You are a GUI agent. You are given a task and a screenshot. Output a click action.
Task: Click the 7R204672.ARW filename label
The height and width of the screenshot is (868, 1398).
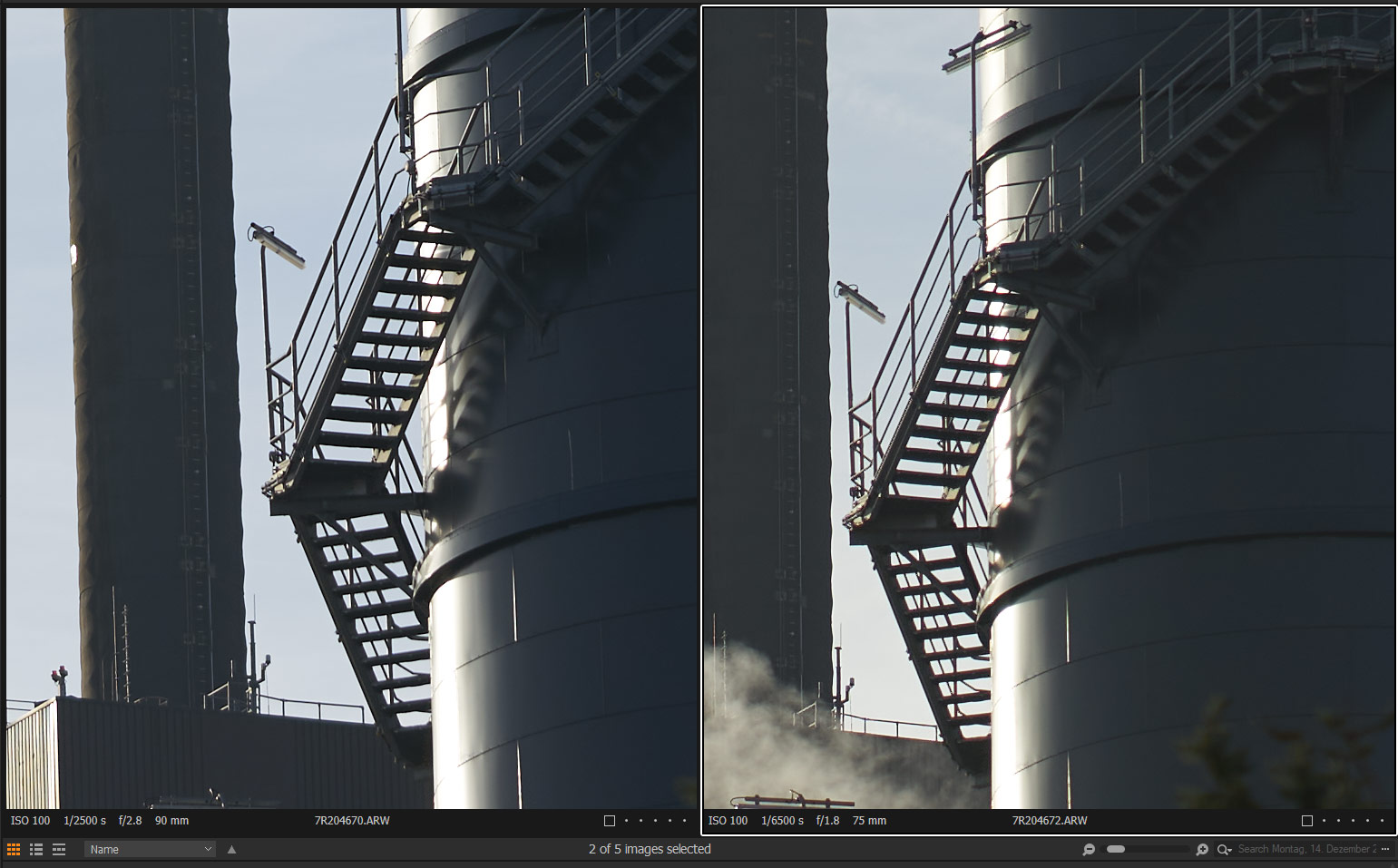point(1050,821)
